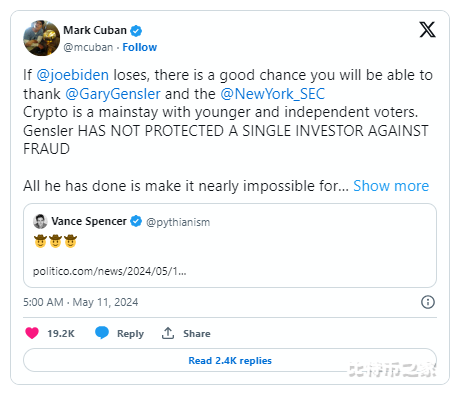The width and height of the screenshot is (467, 393).
Task: Click the Mark Cuban display name
Action: point(95,30)
